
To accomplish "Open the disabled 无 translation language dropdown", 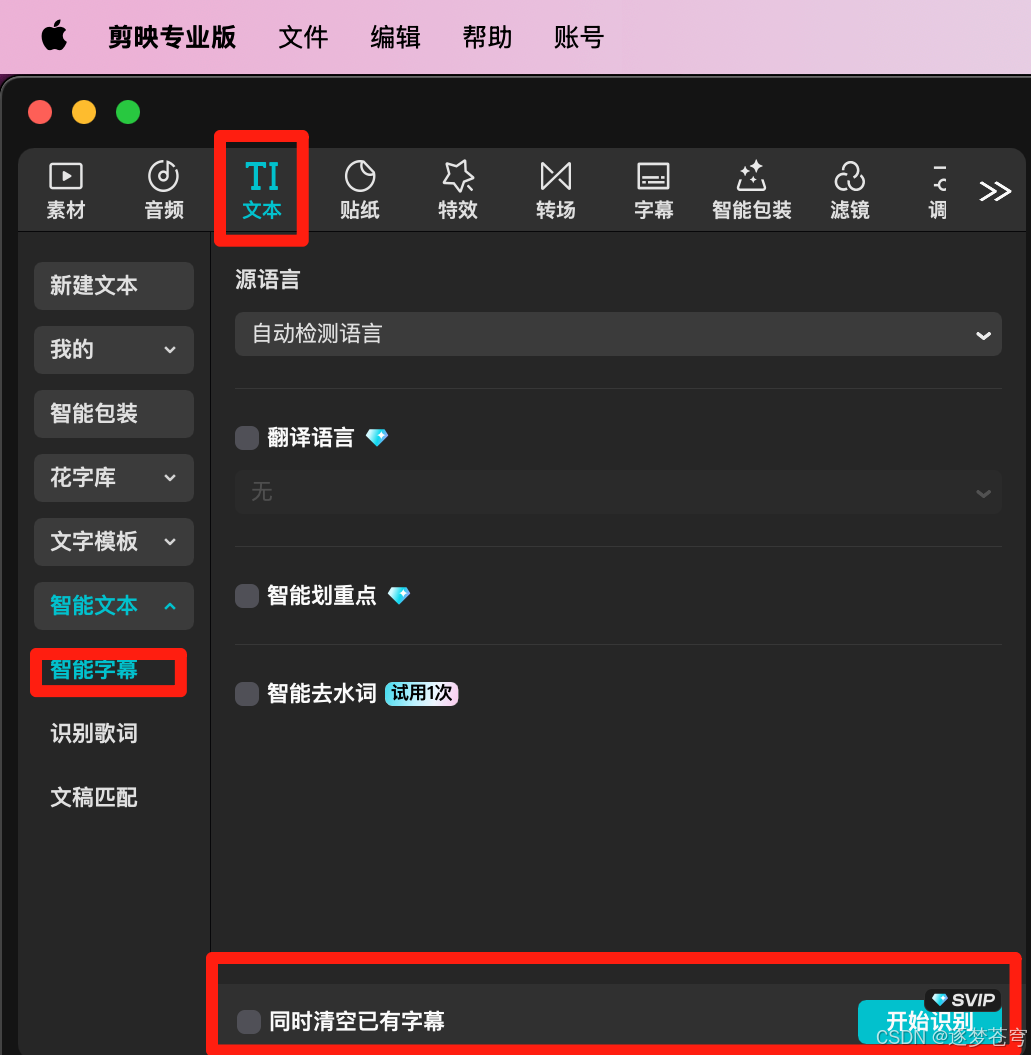I will (618, 492).
